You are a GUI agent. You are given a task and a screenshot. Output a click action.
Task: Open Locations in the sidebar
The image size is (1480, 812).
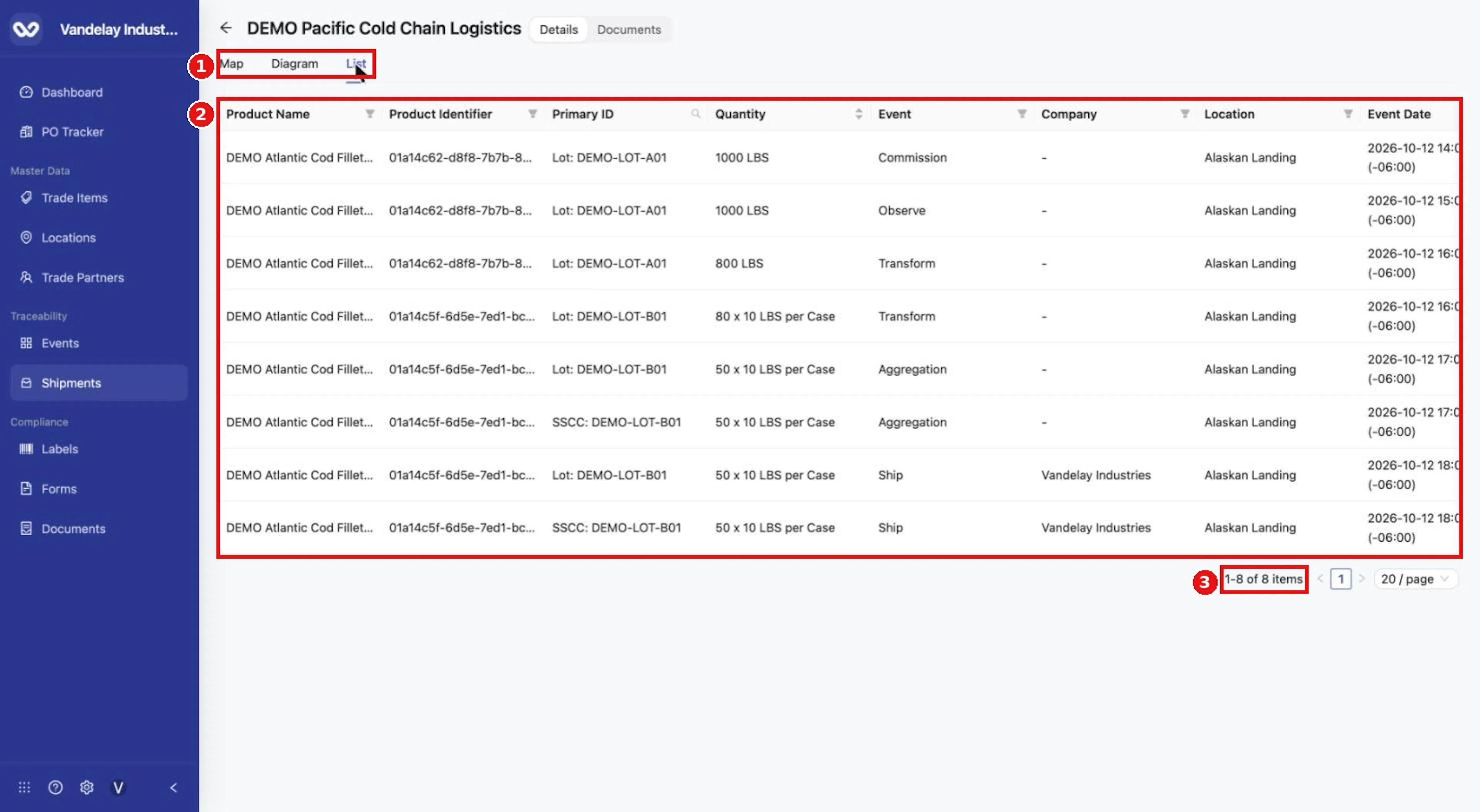(99, 237)
